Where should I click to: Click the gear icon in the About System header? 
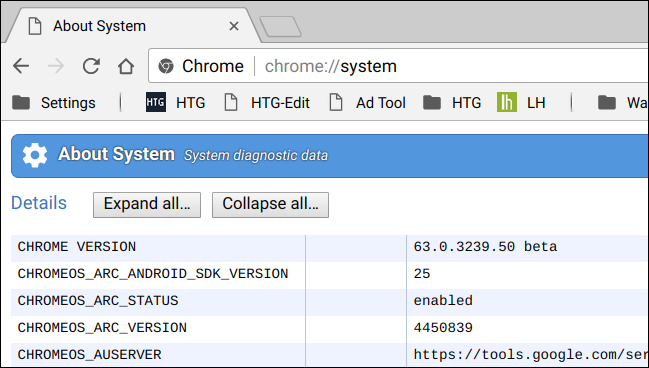(35, 155)
